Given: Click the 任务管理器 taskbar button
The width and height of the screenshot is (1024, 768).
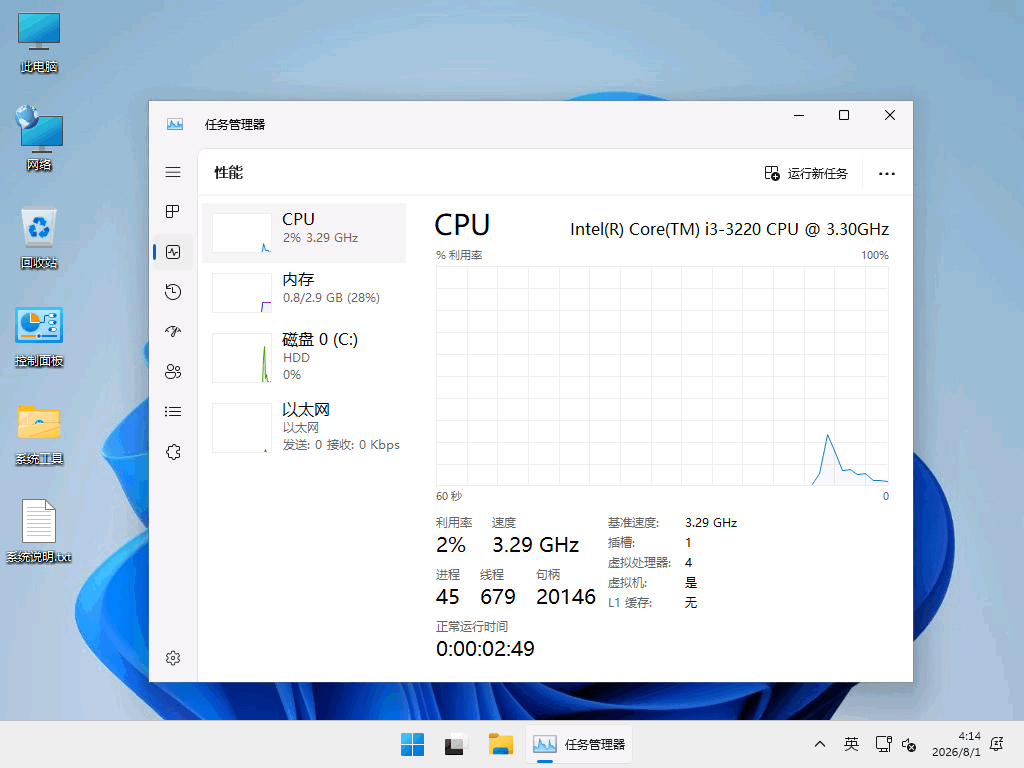Looking at the screenshot, I should point(579,744).
